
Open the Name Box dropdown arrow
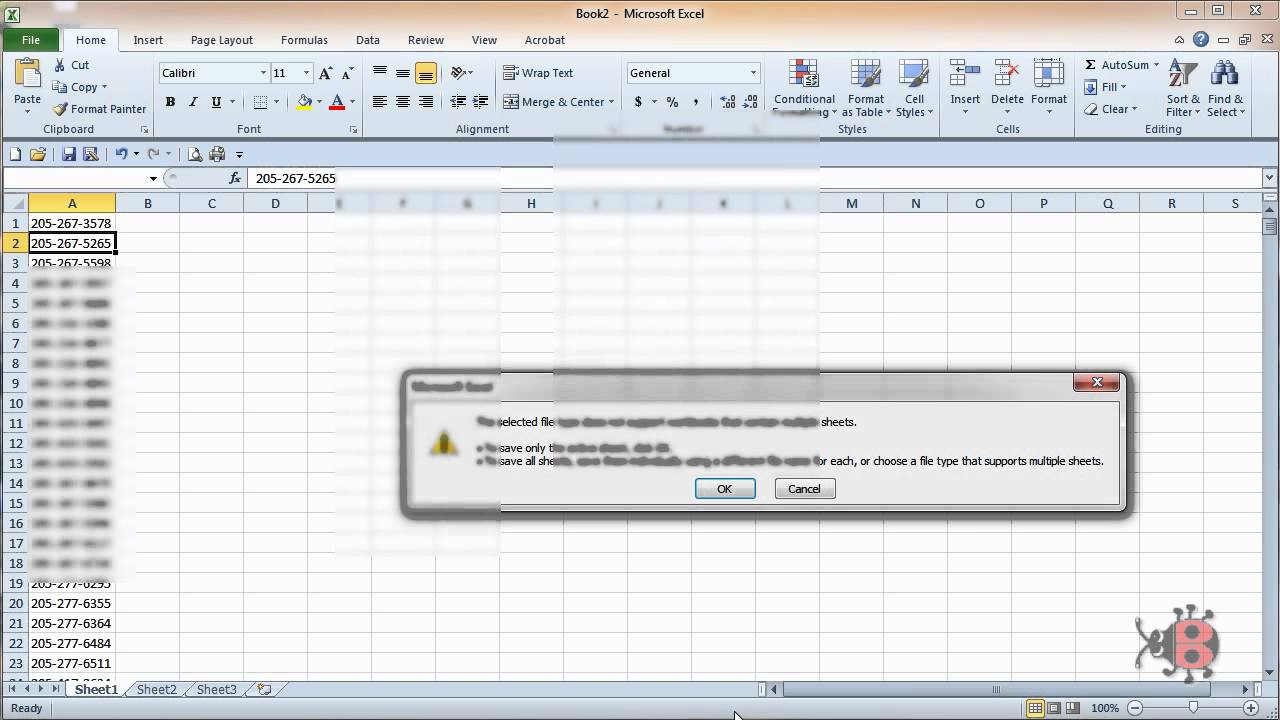click(x=153, y=179)
